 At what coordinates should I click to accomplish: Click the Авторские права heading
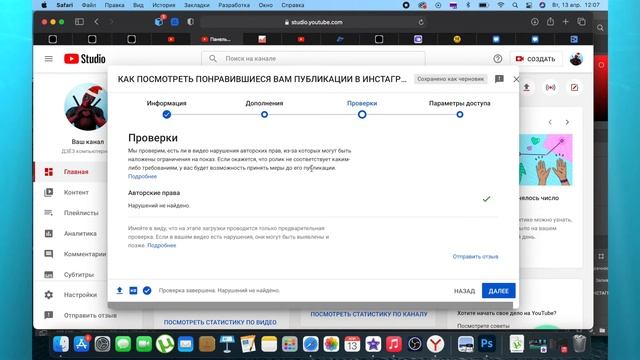[154, 193]
